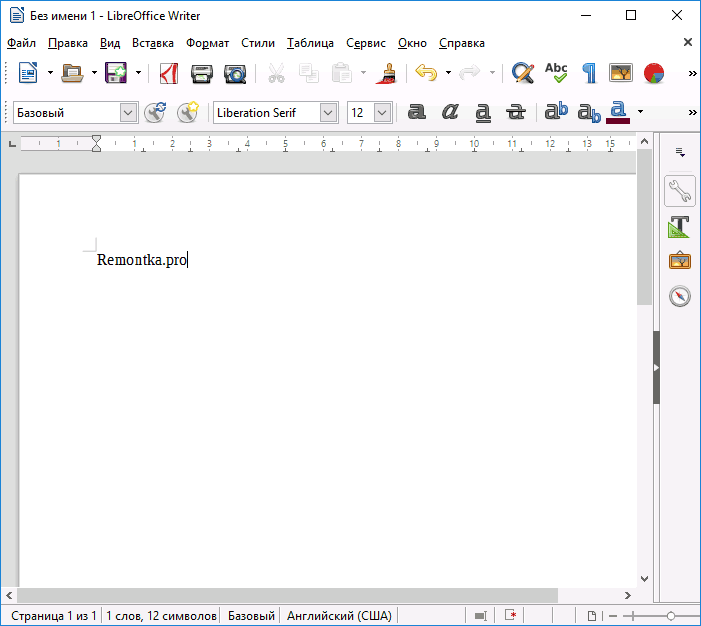Open recent files arrow beside Open

pos(94,73)
